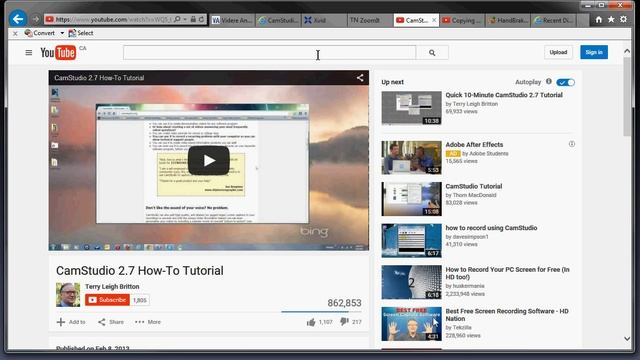Click the Sign in button

[594, 52]
